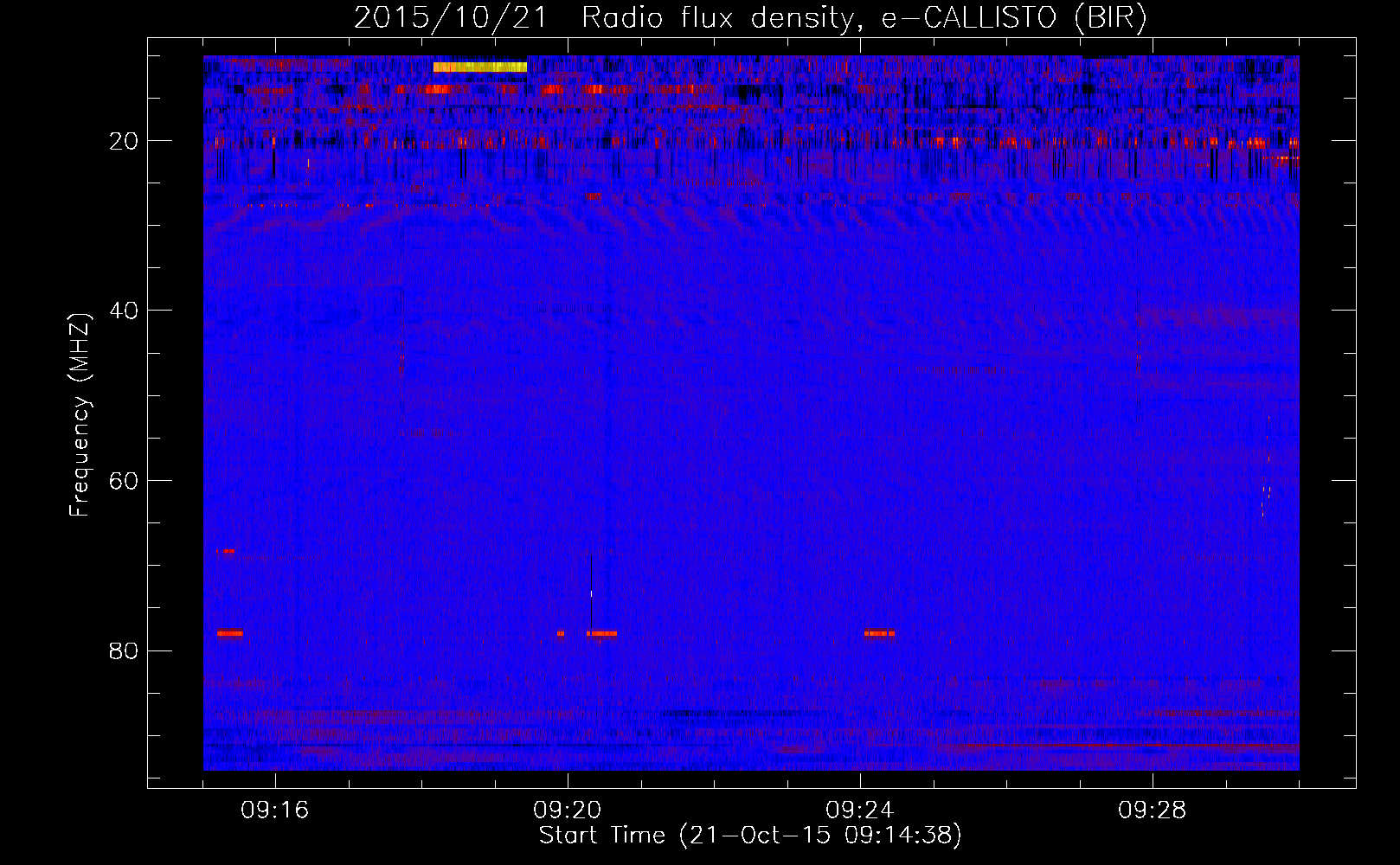This screenshot has height=865, width=1400.
Task: Click the 09:16 time tick label
Action: coord(275,811)
